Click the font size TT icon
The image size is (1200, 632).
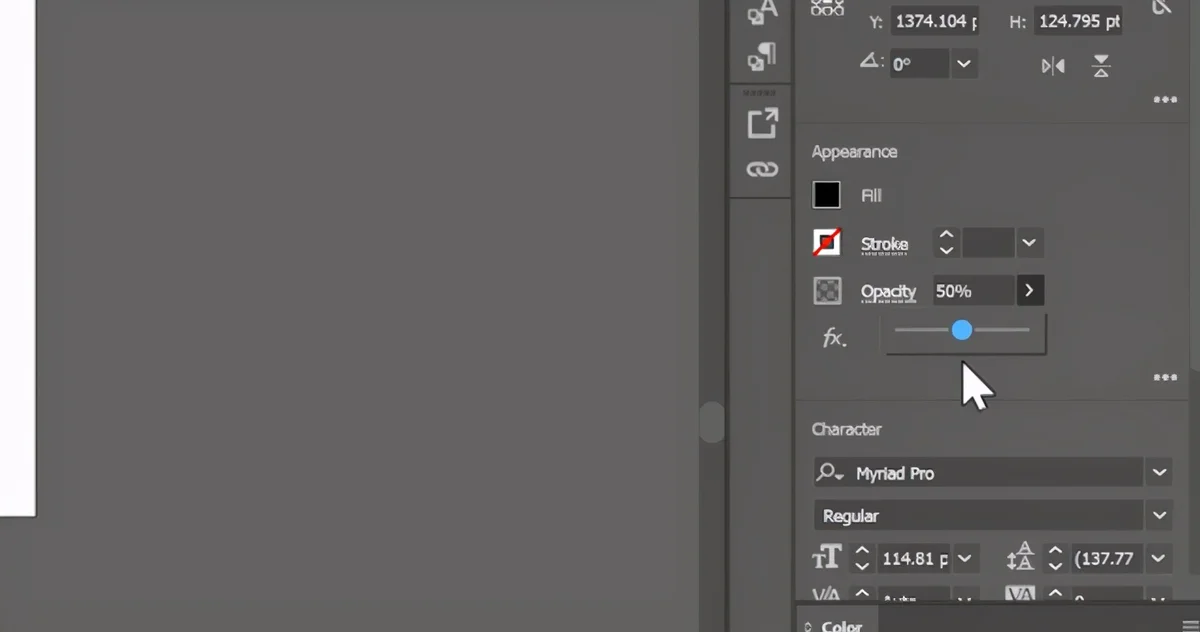click(x=828, y=558)
